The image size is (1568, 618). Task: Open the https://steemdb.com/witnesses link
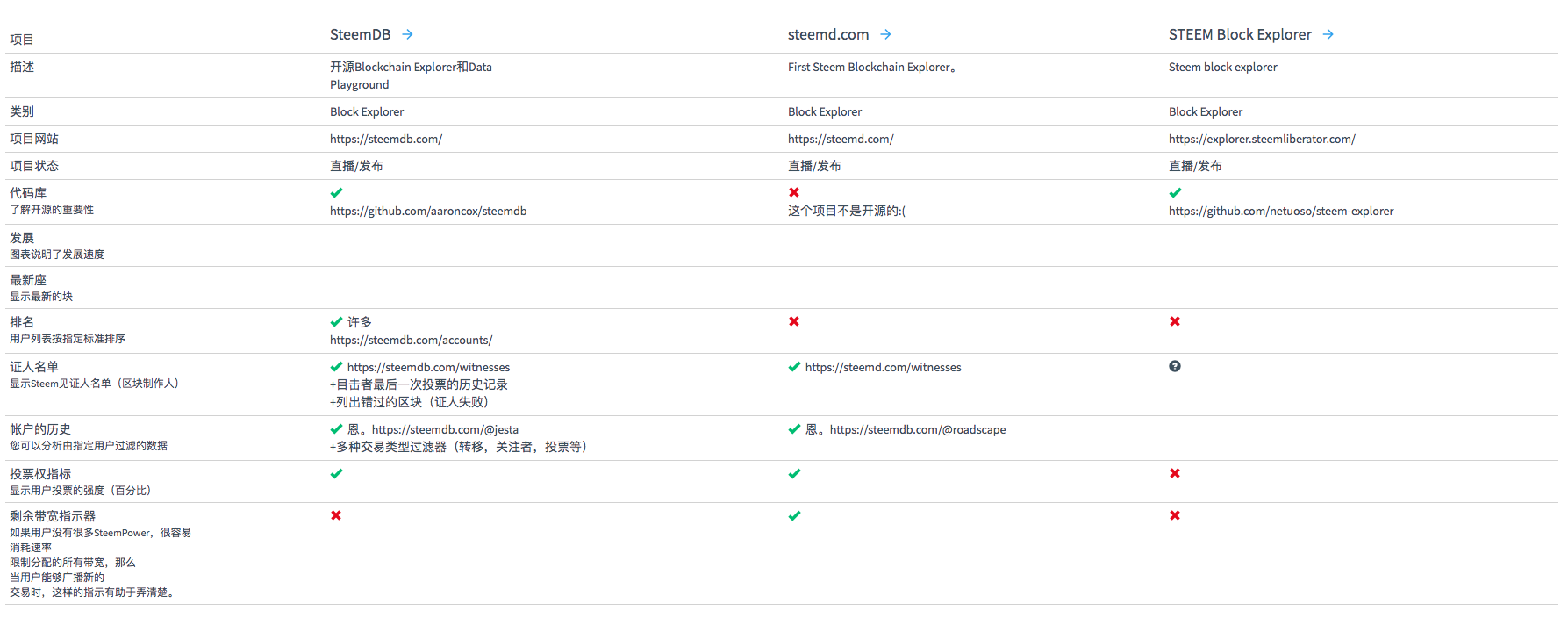click(x=428, y=367)
